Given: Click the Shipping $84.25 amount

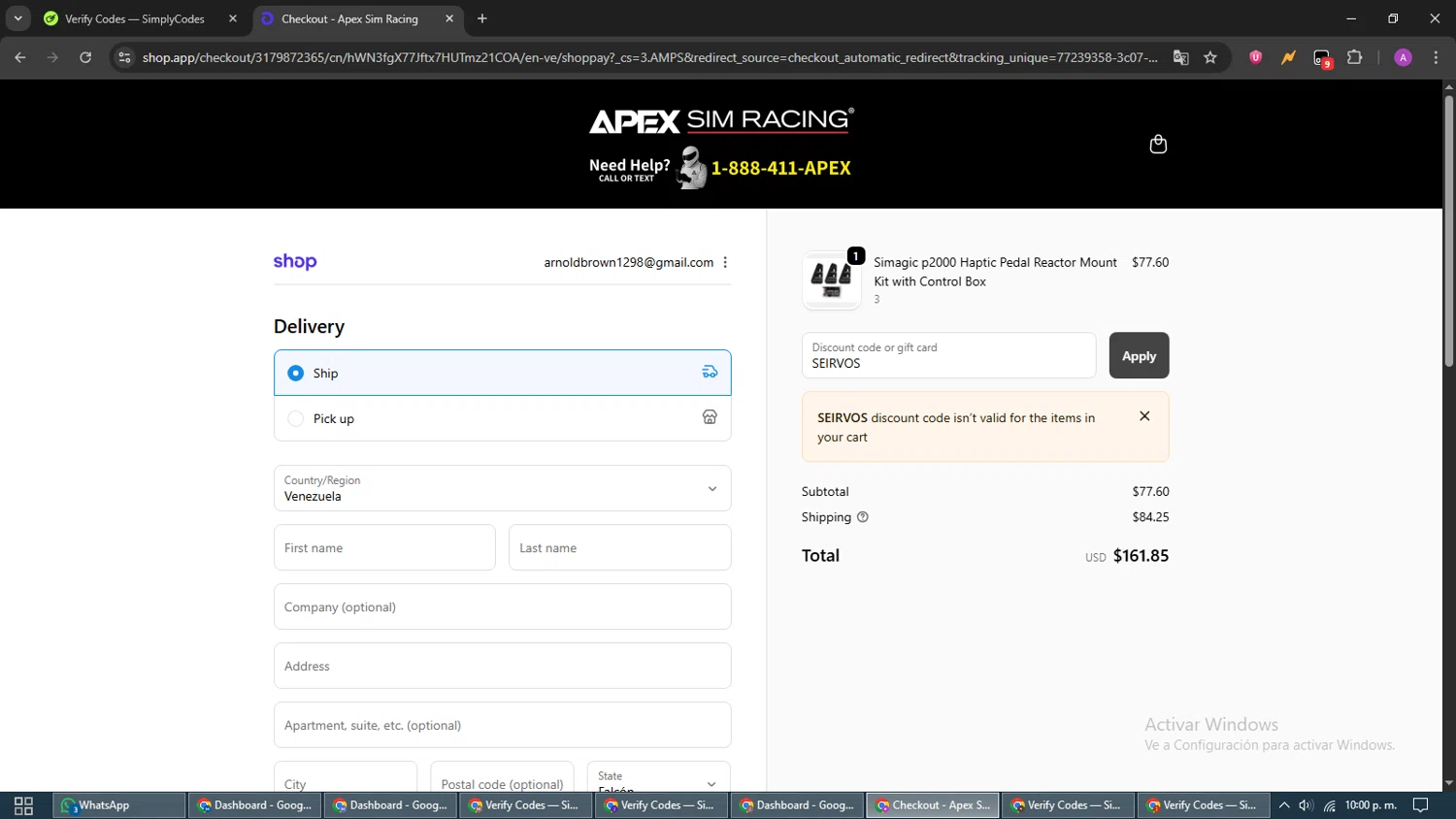Looking at the screenshot, I should coord(1150,517).
